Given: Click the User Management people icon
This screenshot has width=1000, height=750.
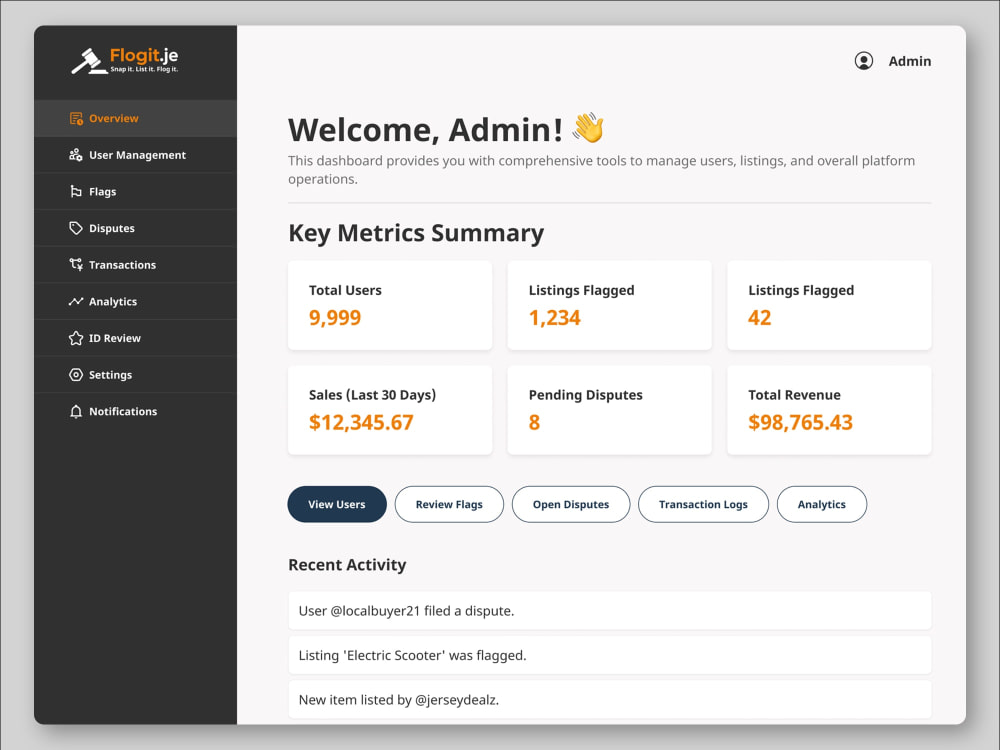Looking at the screenshot, I should pos(76,155).
